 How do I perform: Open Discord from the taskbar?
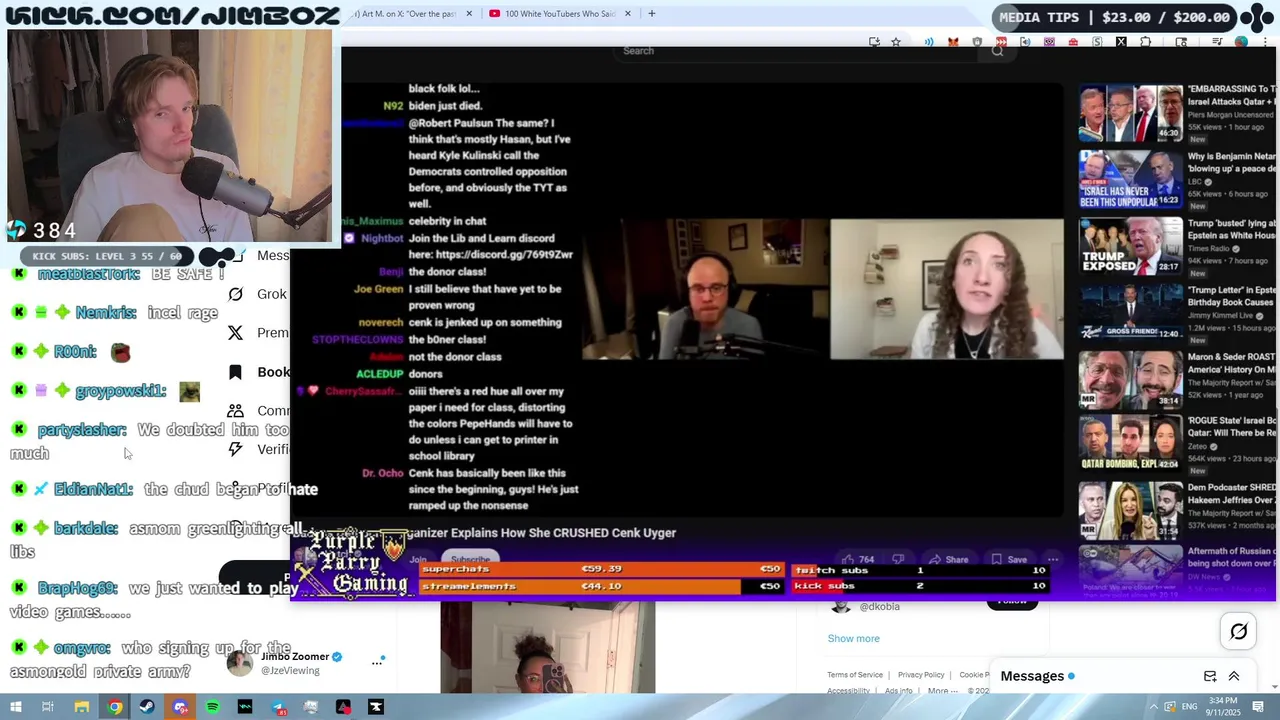click(180, 707)
